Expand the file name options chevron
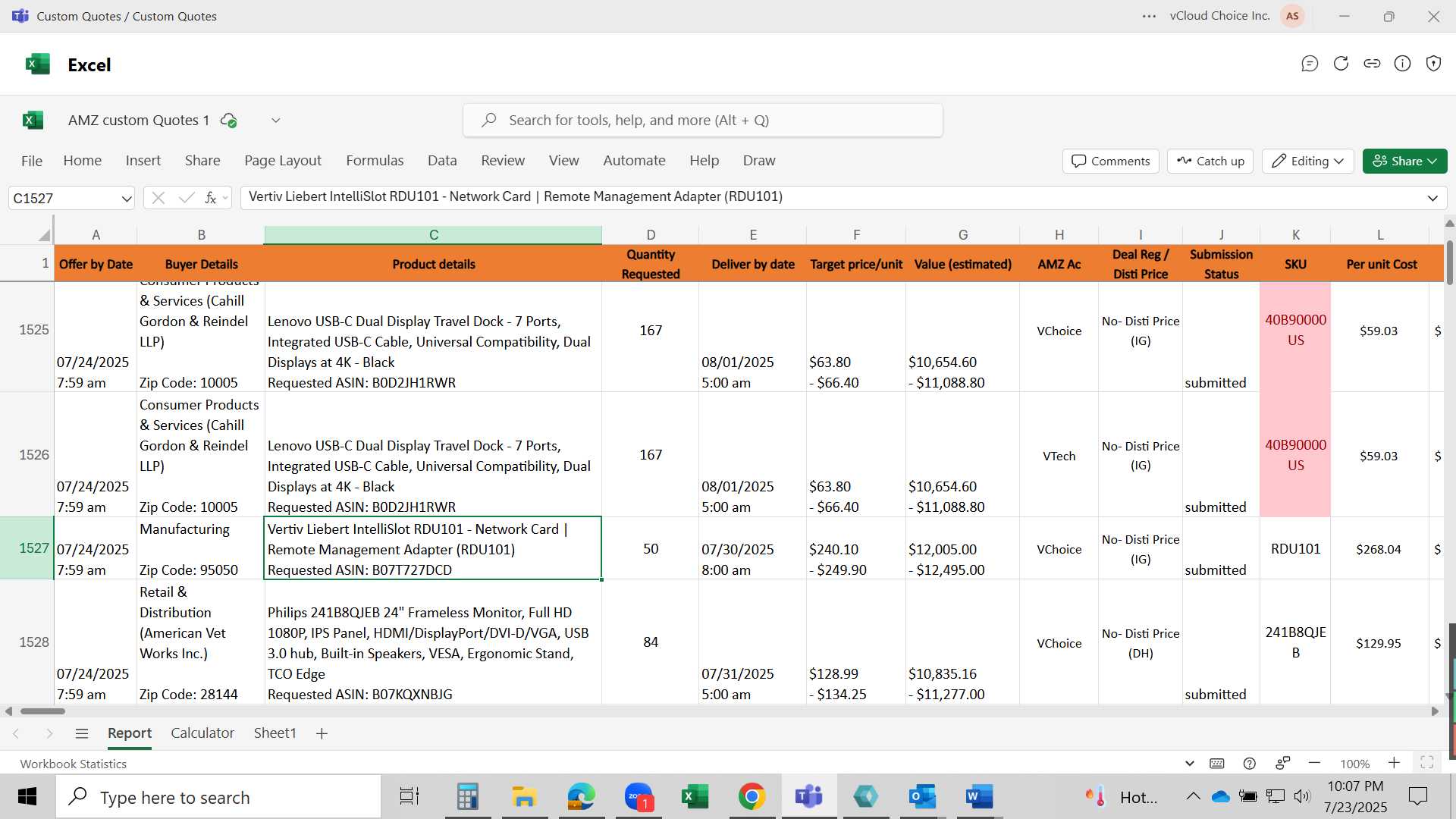 coord(276,121)
